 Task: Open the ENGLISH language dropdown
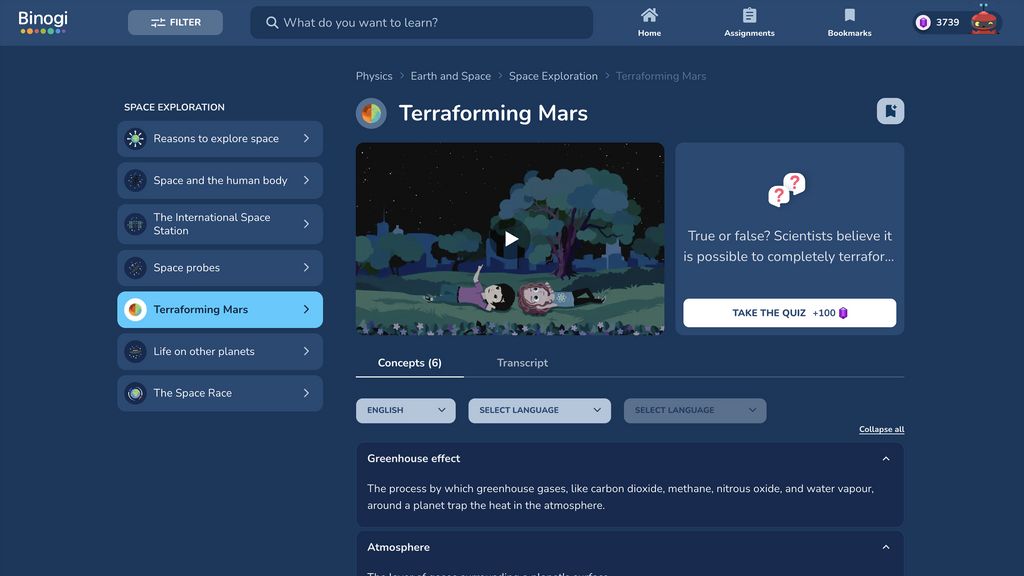tap(406, 411)
